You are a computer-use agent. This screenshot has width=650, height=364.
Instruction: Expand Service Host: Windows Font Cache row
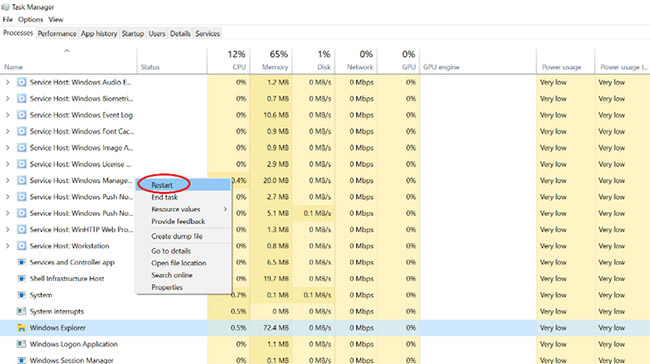tap(7, 131)
